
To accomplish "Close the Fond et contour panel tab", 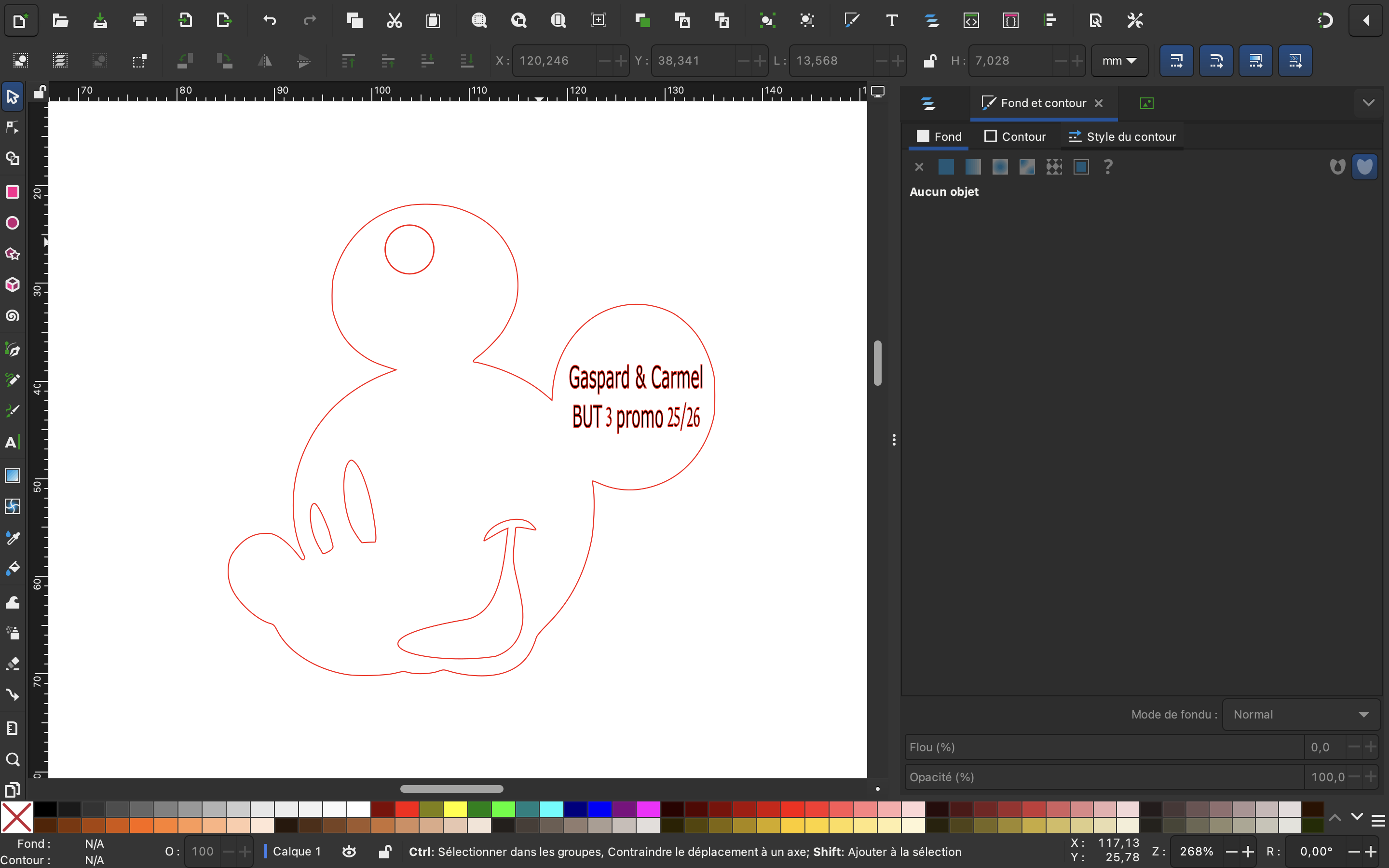I will coord(1099,103).
